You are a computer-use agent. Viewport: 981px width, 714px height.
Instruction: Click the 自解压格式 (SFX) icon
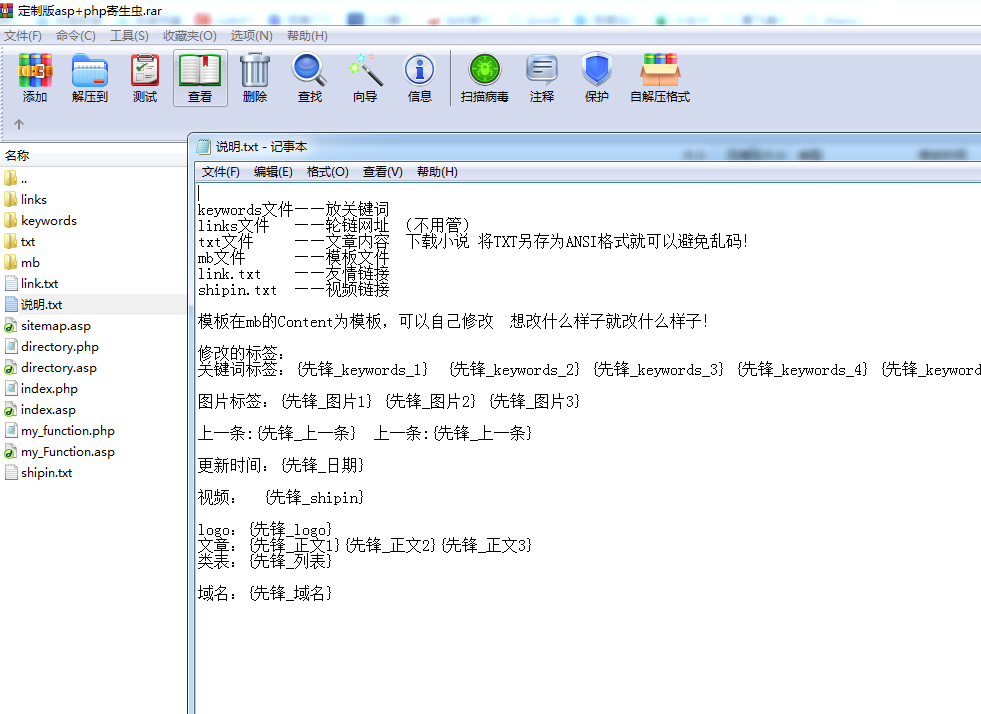pyautogui.click(x=660, y=78)
